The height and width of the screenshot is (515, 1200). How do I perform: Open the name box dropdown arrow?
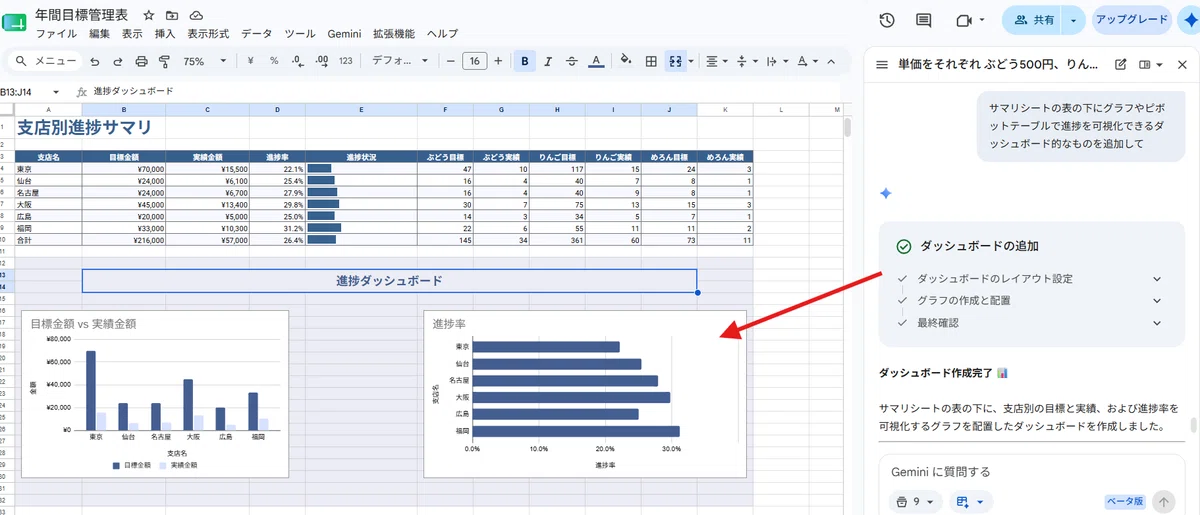[56, 91]
